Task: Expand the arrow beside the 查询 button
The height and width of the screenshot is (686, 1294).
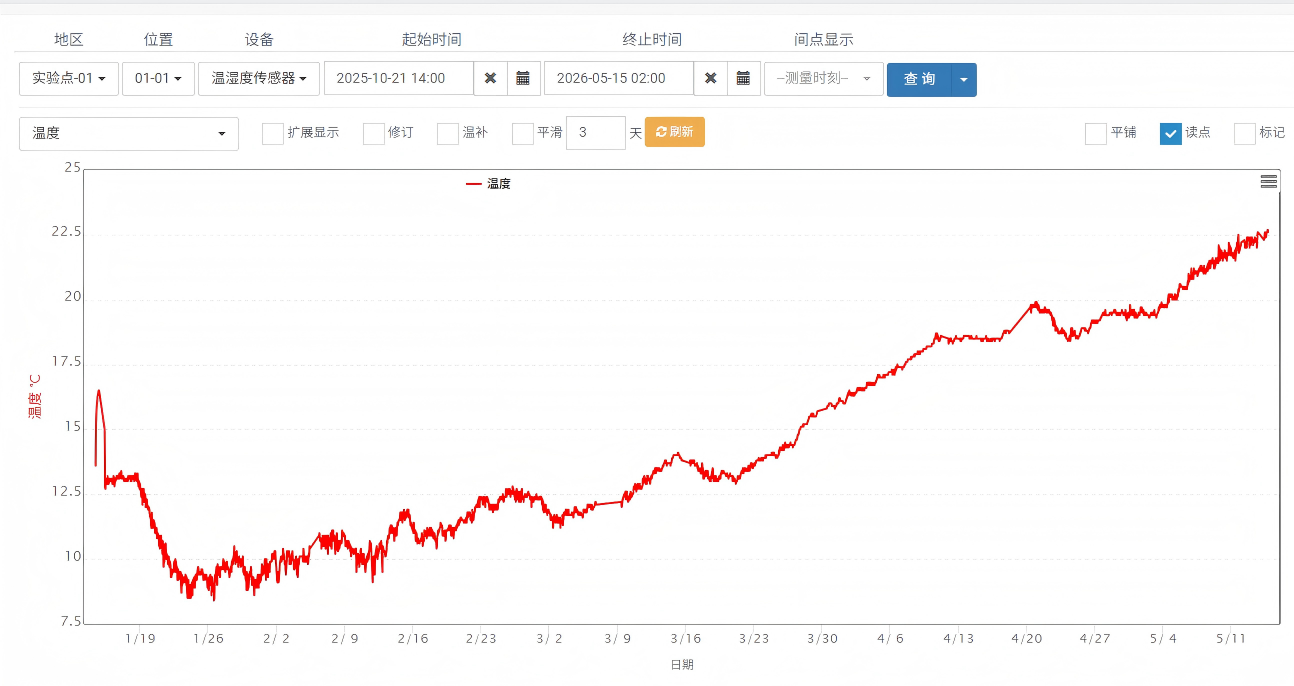Action: [x=964, y=79]
